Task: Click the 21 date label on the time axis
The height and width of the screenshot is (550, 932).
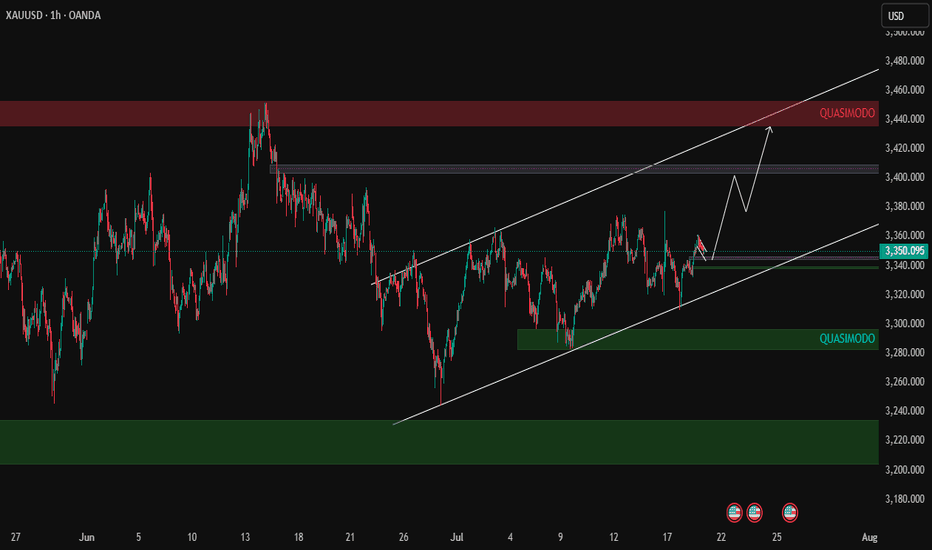Action: point(350,538)
